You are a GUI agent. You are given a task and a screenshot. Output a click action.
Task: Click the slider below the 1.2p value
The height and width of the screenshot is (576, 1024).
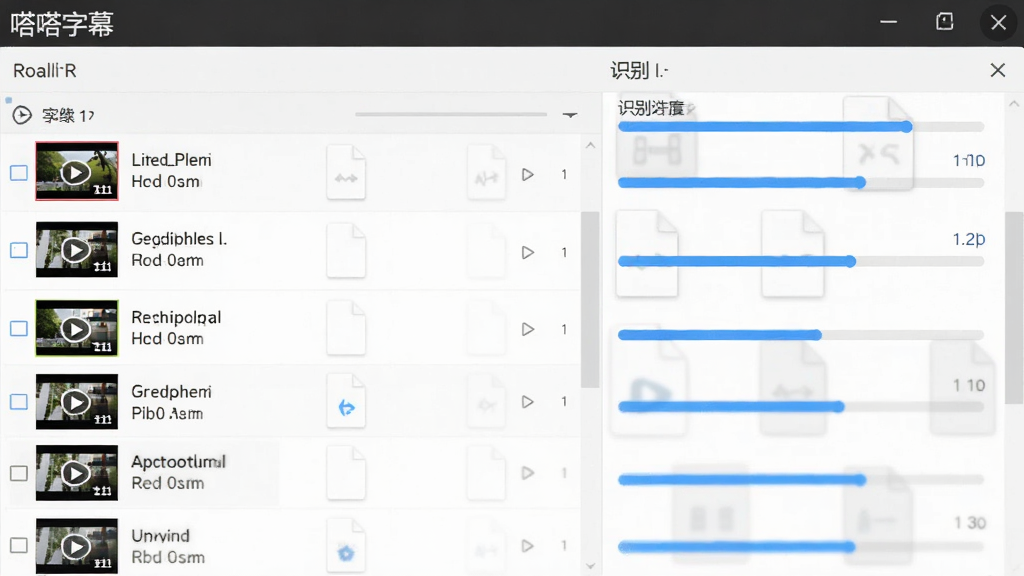tap(801, 262)
